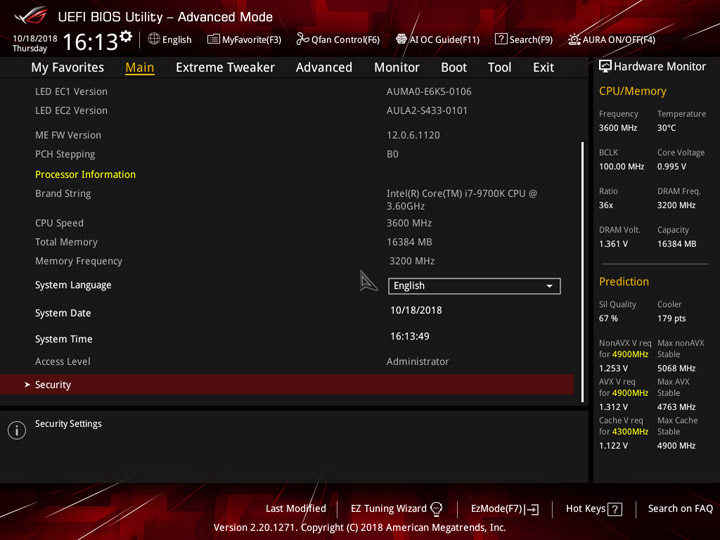Screen dimensions: 720x540
Task: Click the LED EC2 Version value AULA2-S433-0101
Action: point(427,111)
